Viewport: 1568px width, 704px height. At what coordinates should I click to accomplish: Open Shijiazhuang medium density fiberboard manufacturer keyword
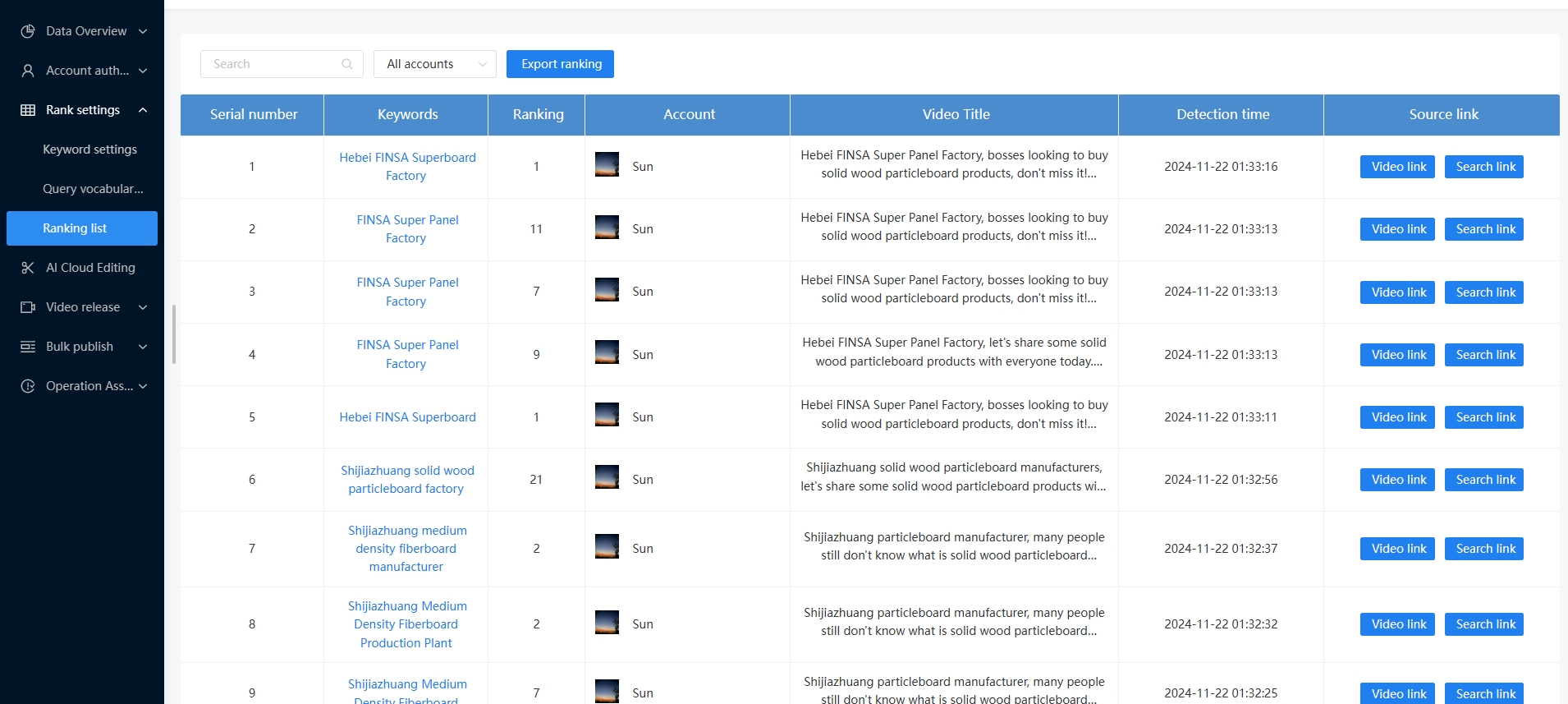click(x=407, y=549)
